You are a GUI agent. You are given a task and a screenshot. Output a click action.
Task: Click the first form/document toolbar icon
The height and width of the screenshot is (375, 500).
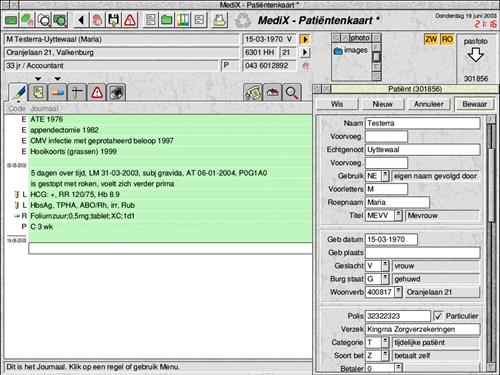pyautogui.click(x=150, y=20)
